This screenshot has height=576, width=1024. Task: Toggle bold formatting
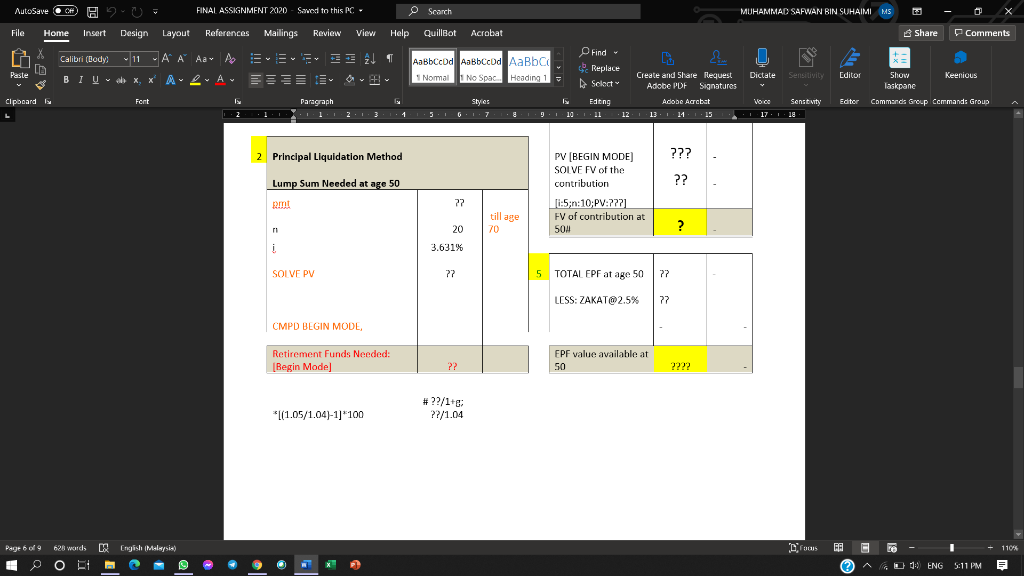[65, 79]
